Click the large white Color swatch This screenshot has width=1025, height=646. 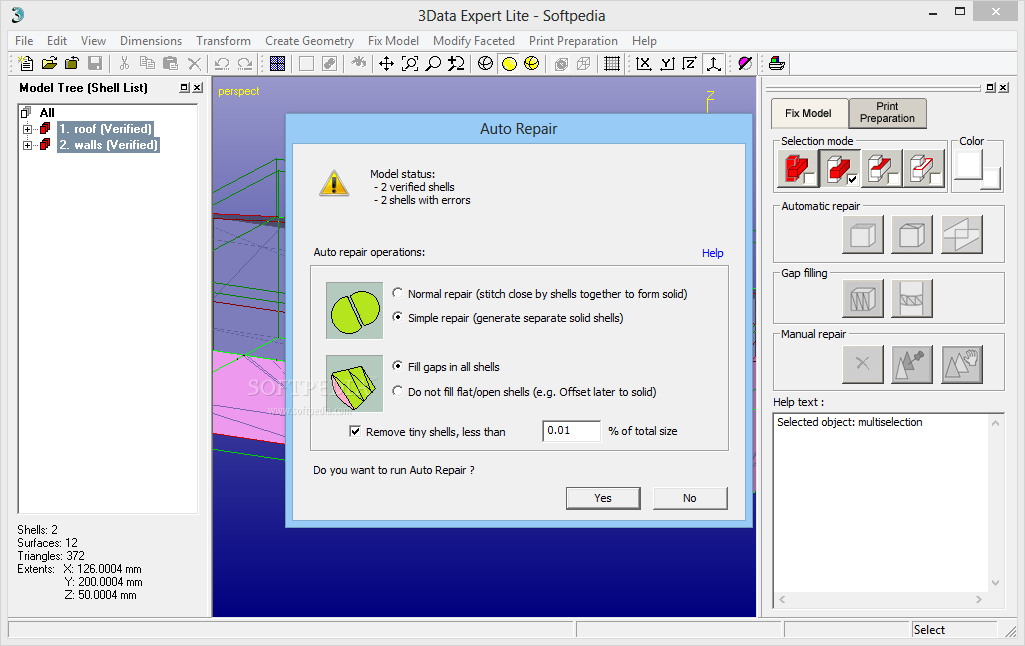tap(969, 165)
